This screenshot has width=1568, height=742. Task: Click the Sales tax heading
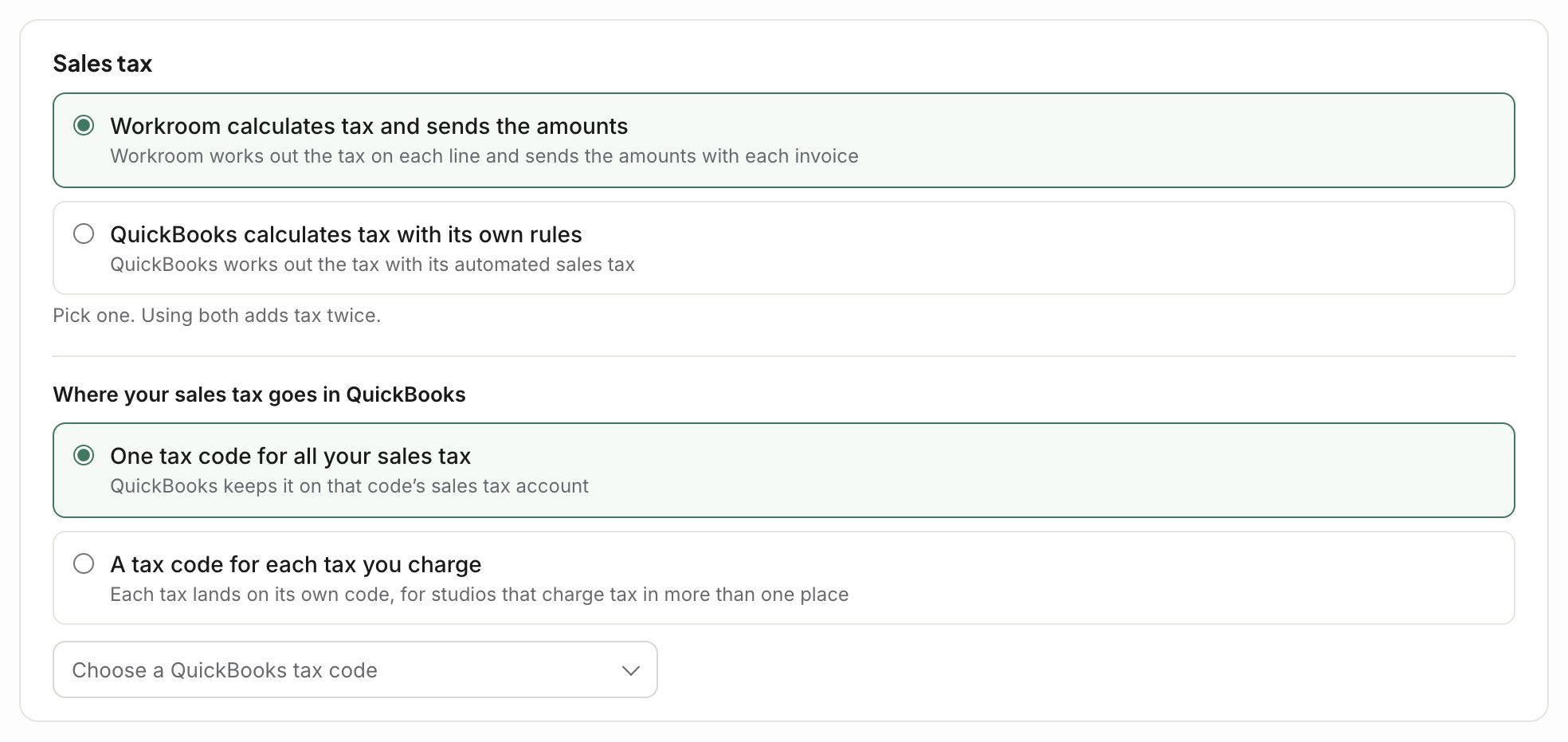pos(103,64)
